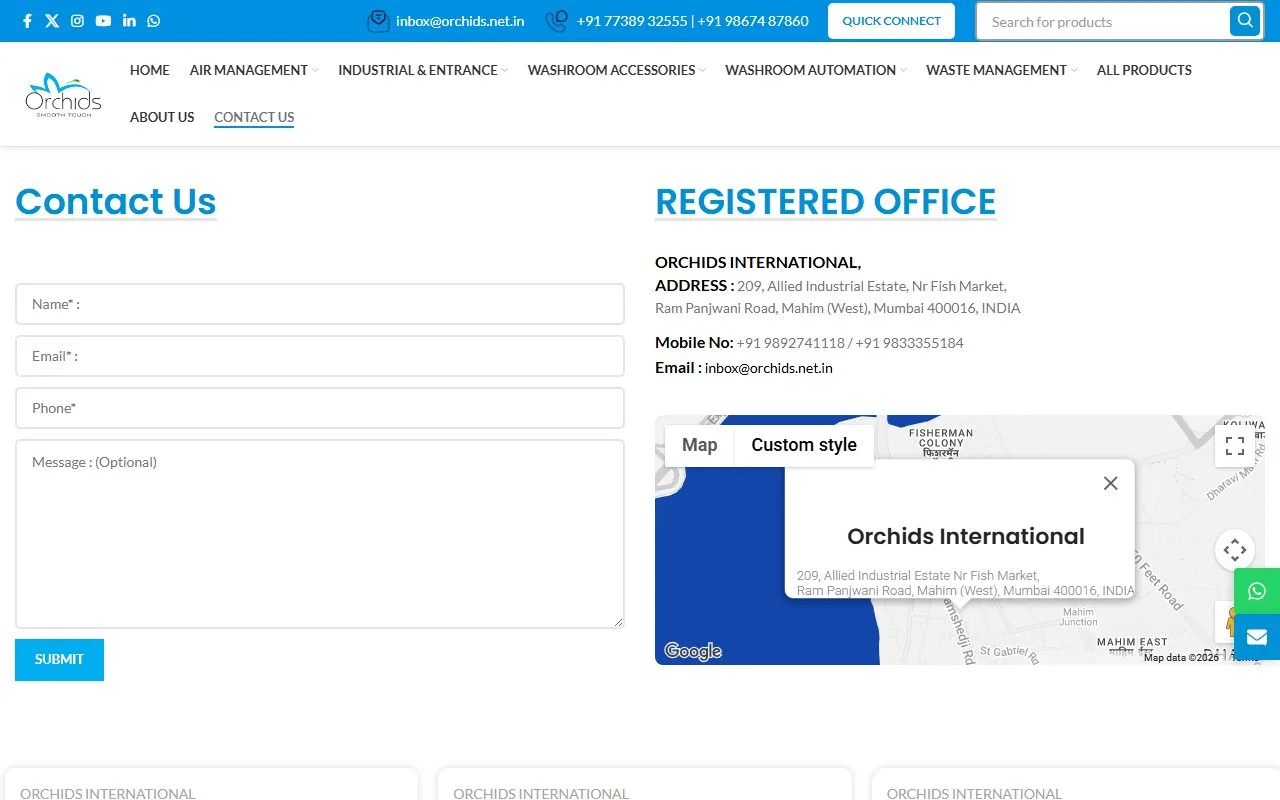Expand the Air Management dropdown menu

[x=254, y=70]
